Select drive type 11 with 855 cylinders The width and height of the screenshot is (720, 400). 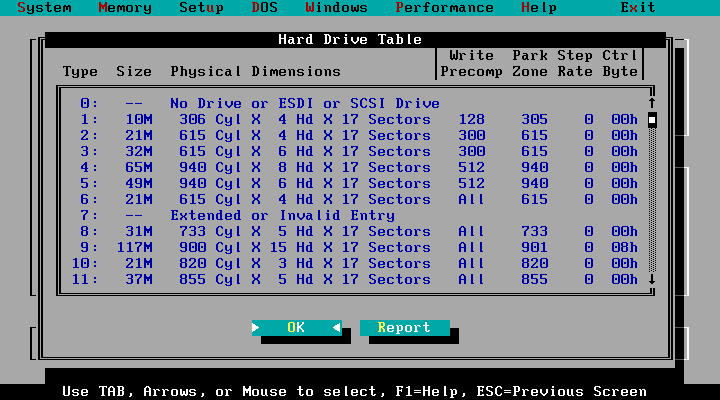click(x=350, y=279)
